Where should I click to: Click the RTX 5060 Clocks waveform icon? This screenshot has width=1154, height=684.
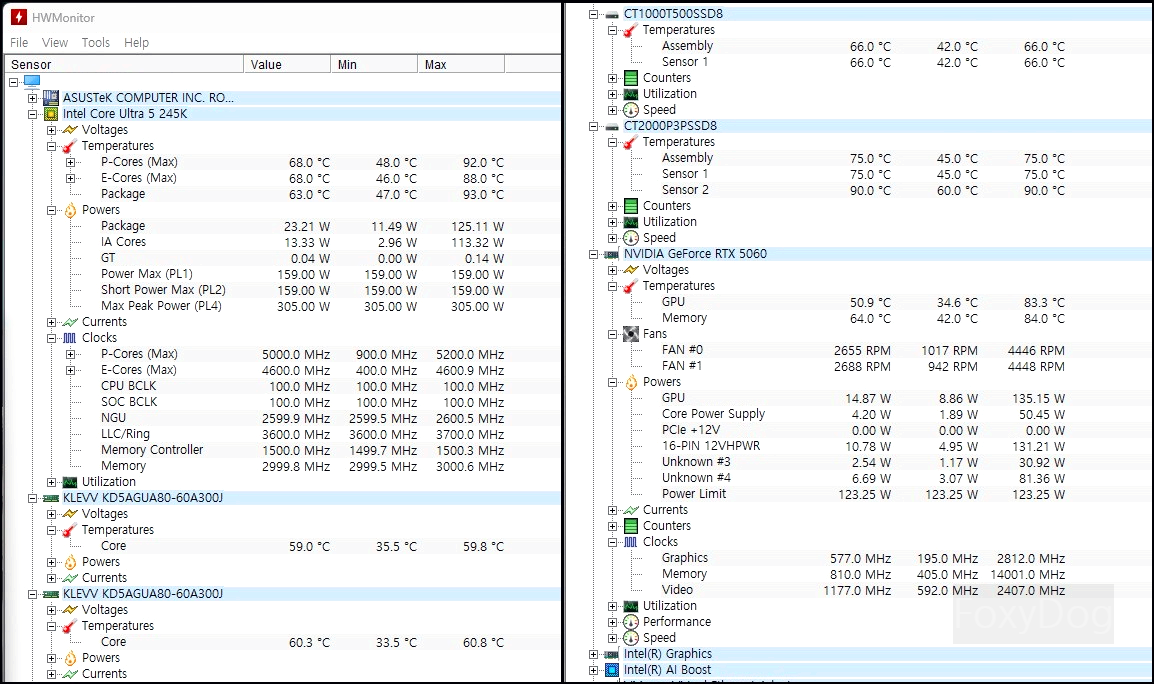pyautogui.click(x=631, y=542)
